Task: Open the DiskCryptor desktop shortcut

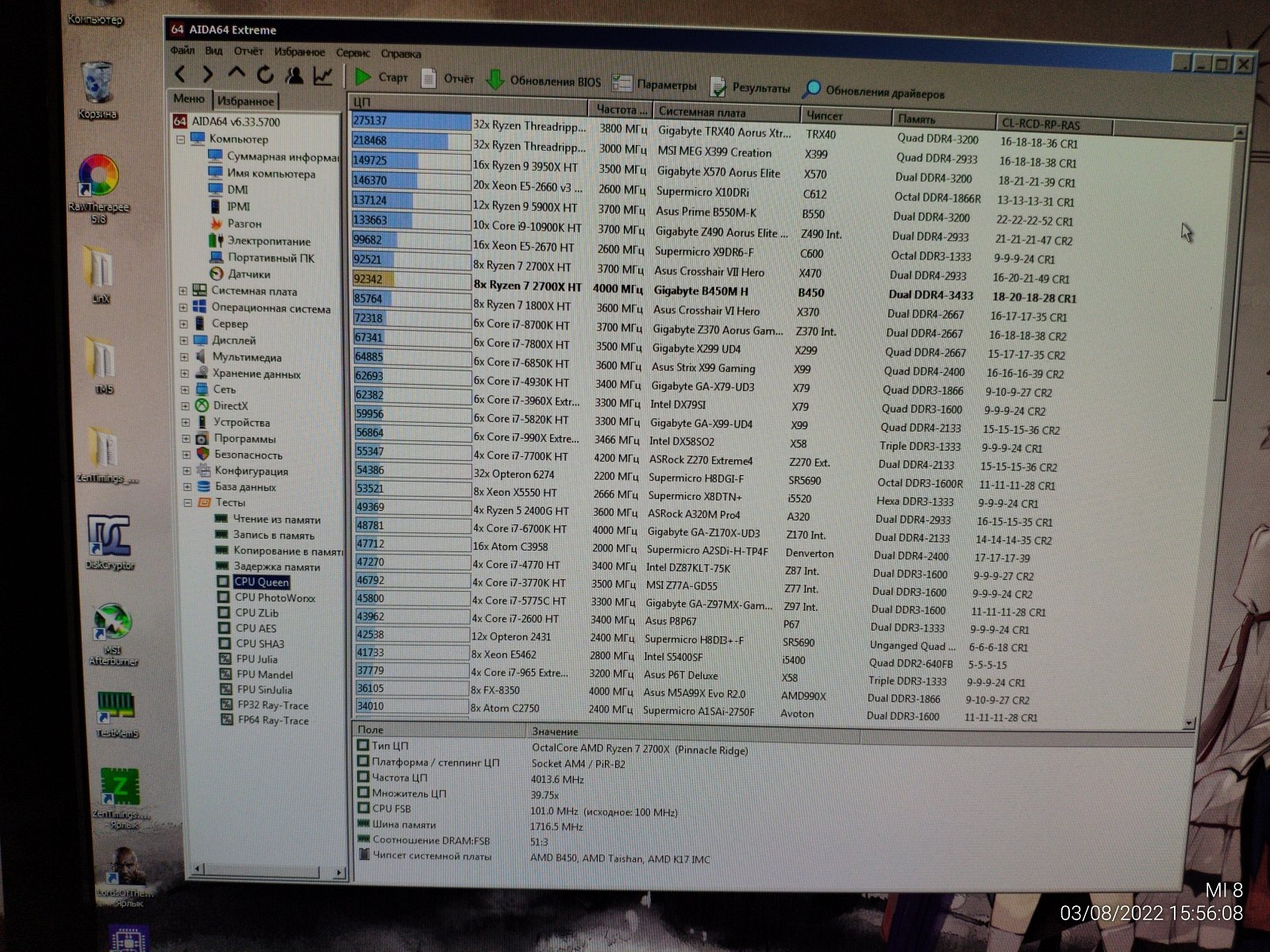Action: [110, 543]
